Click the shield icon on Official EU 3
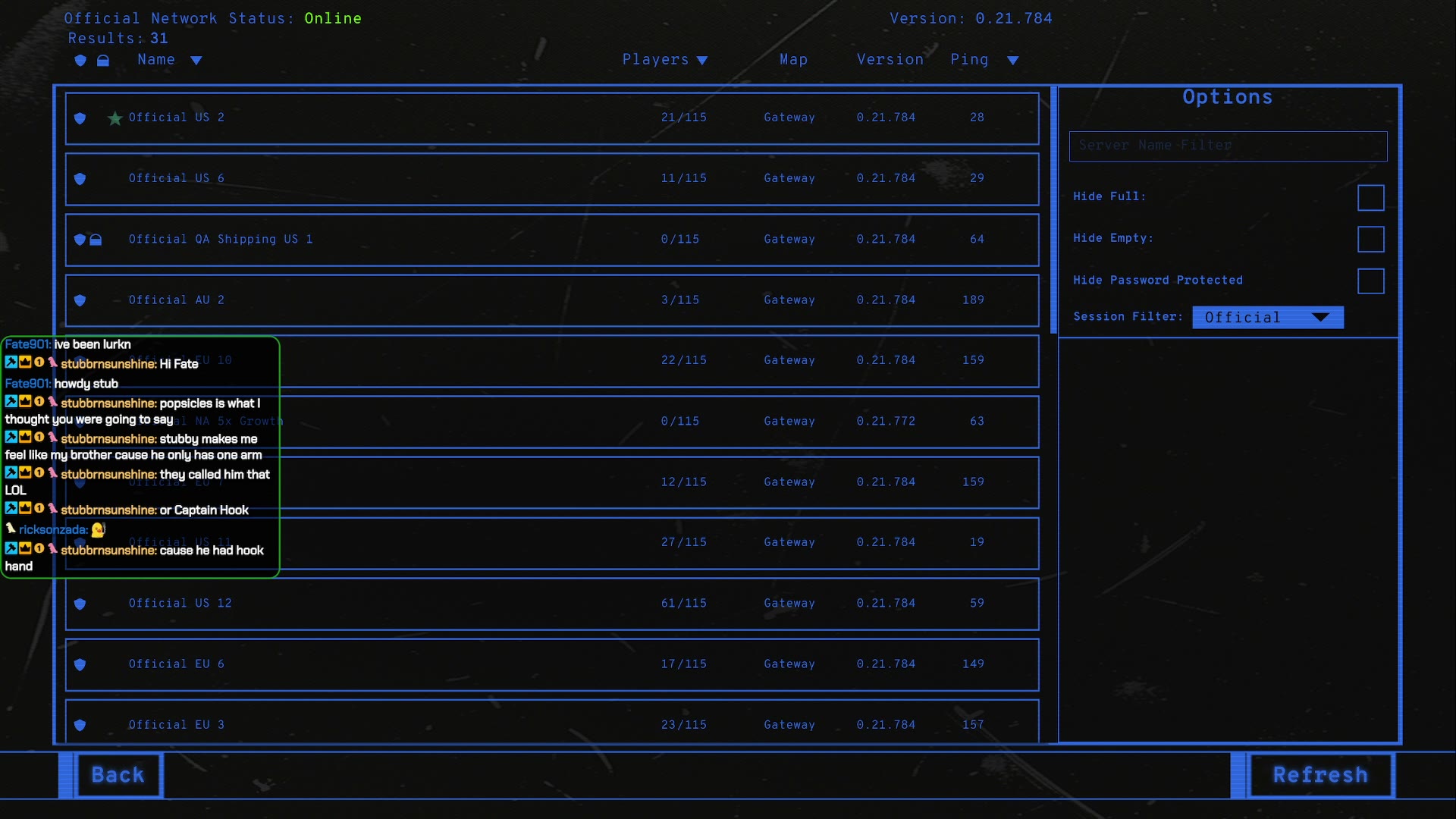Image resolution: width=1456 pixels, height=819 pixels. (x=80, y=725)
